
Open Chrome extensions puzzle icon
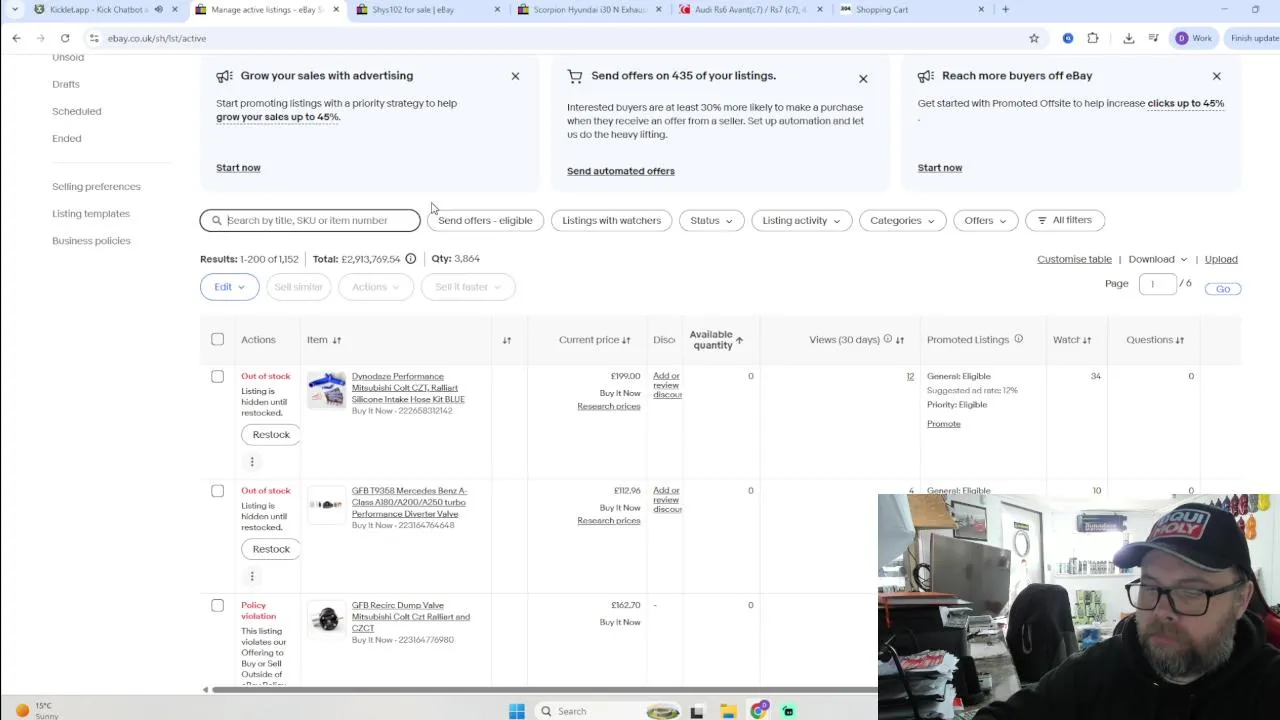coord(1093,38)
